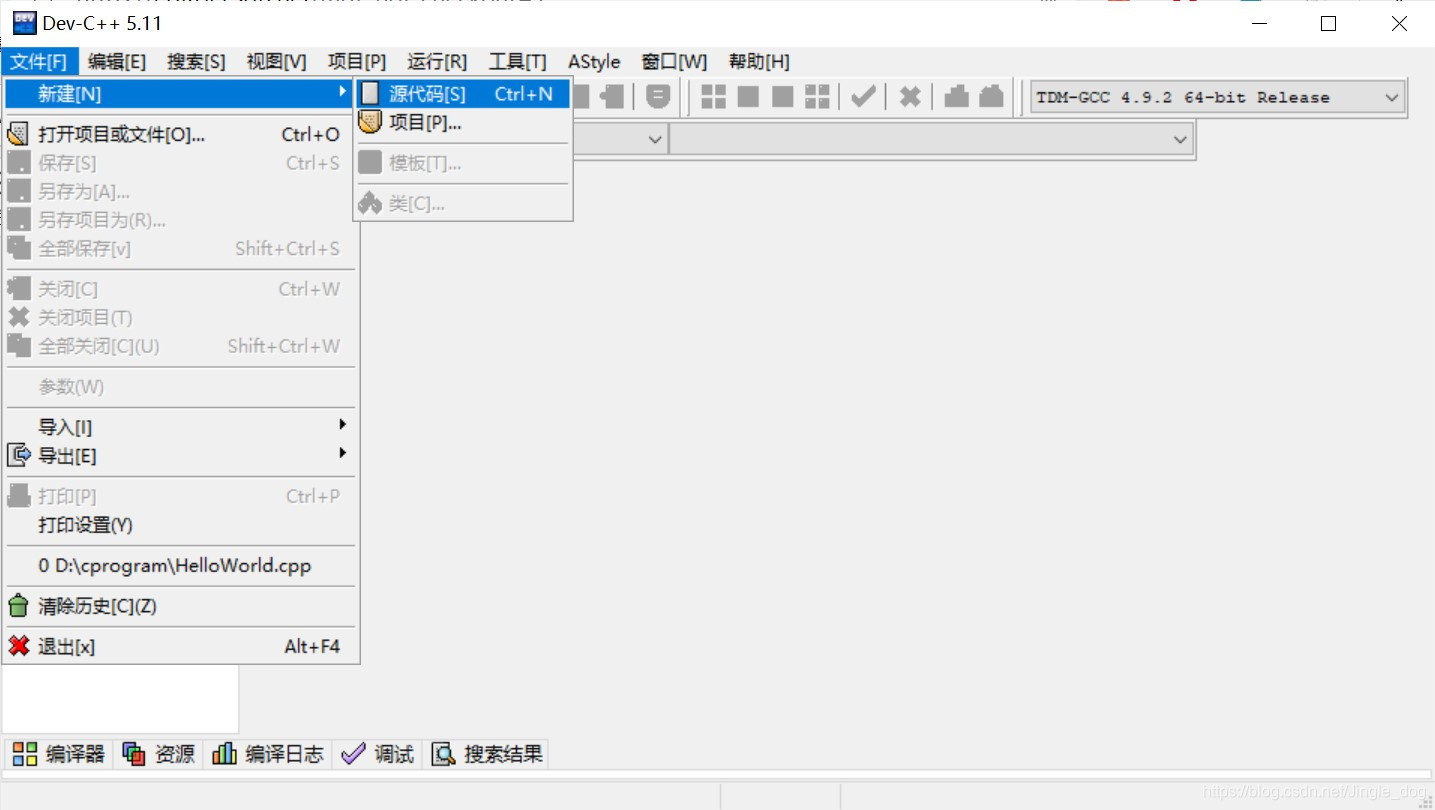Click the Rebuild All toolbar icon
1435x810 pixels.
[818, 96]
